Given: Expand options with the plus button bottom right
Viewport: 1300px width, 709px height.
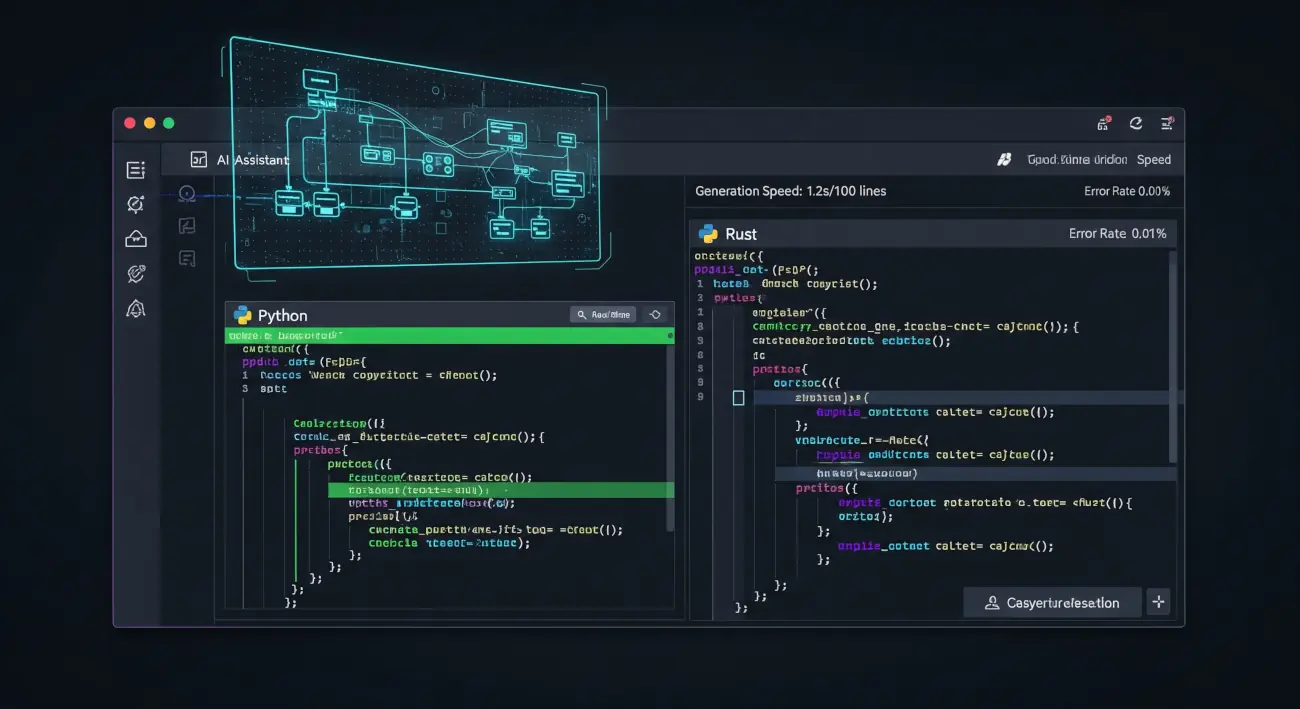Looking at the screenshot, I should (x=1157, y=602).
